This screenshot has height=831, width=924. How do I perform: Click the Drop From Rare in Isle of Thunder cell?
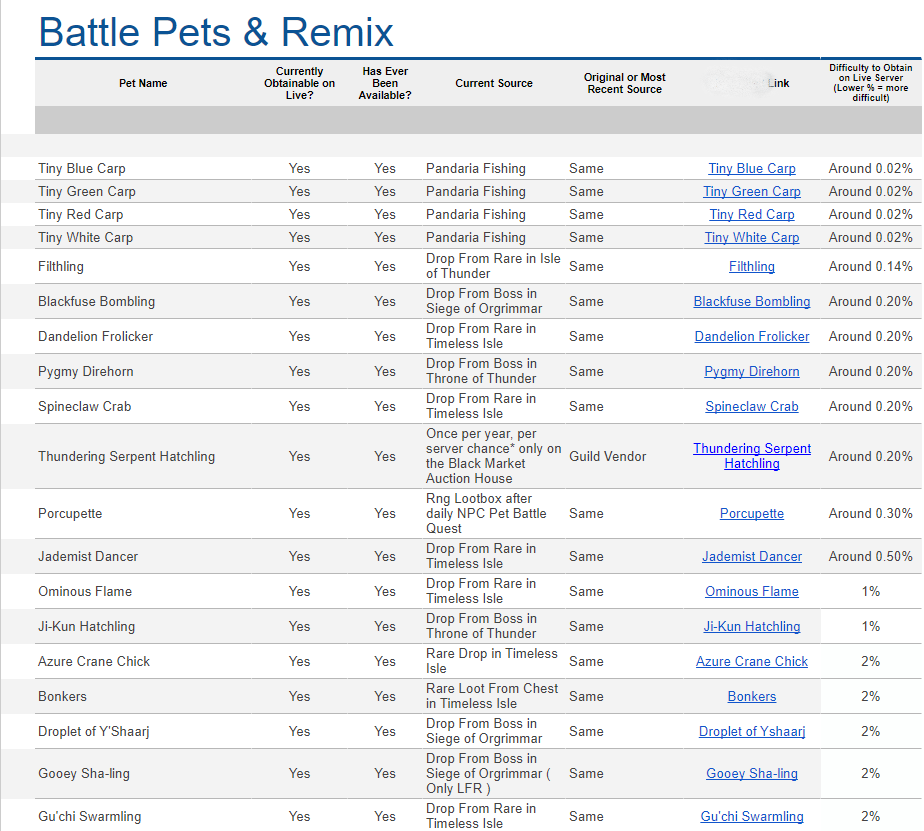(x=493, y=266)
